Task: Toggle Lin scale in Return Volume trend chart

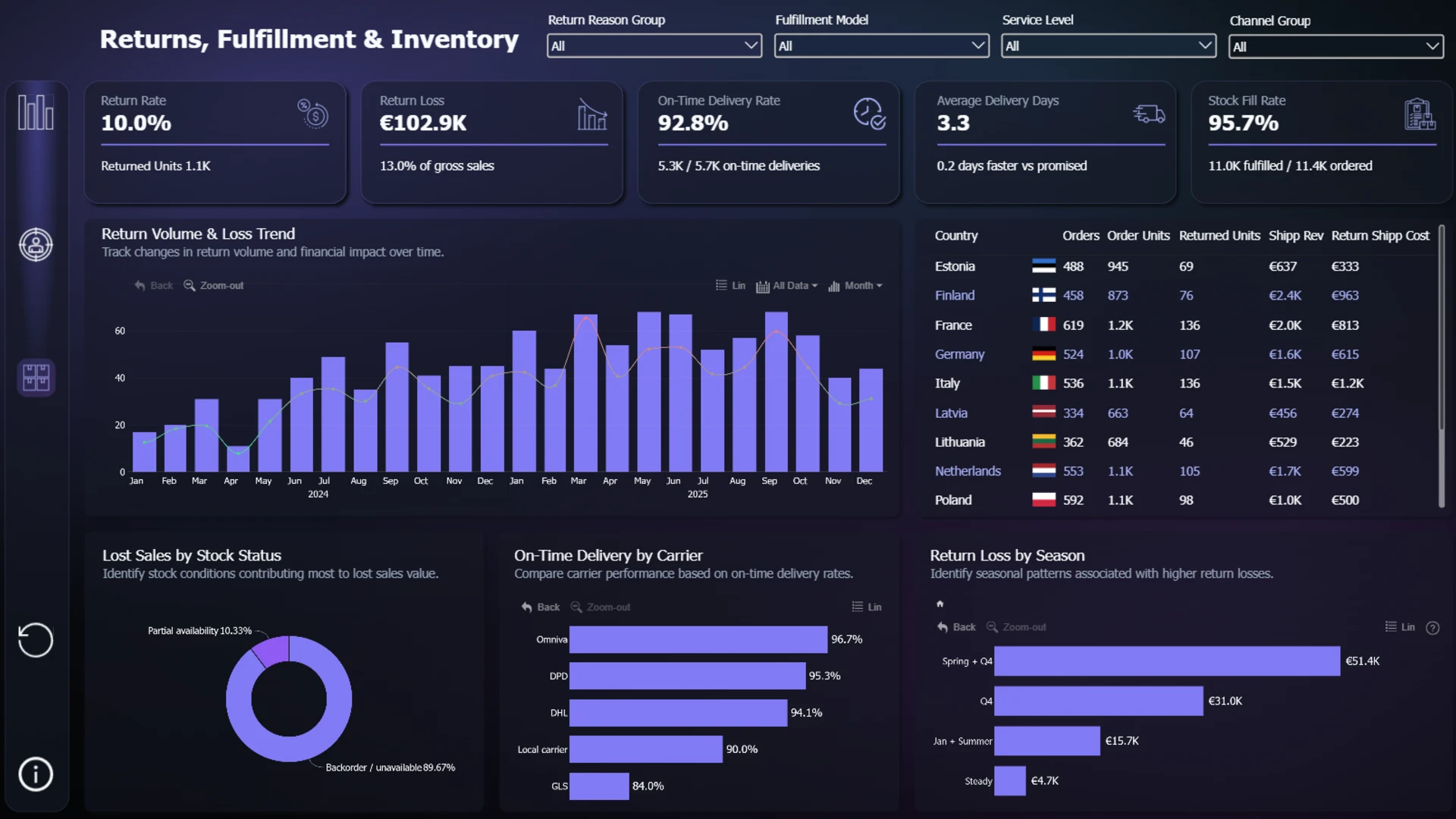Action: coord(731,286)
